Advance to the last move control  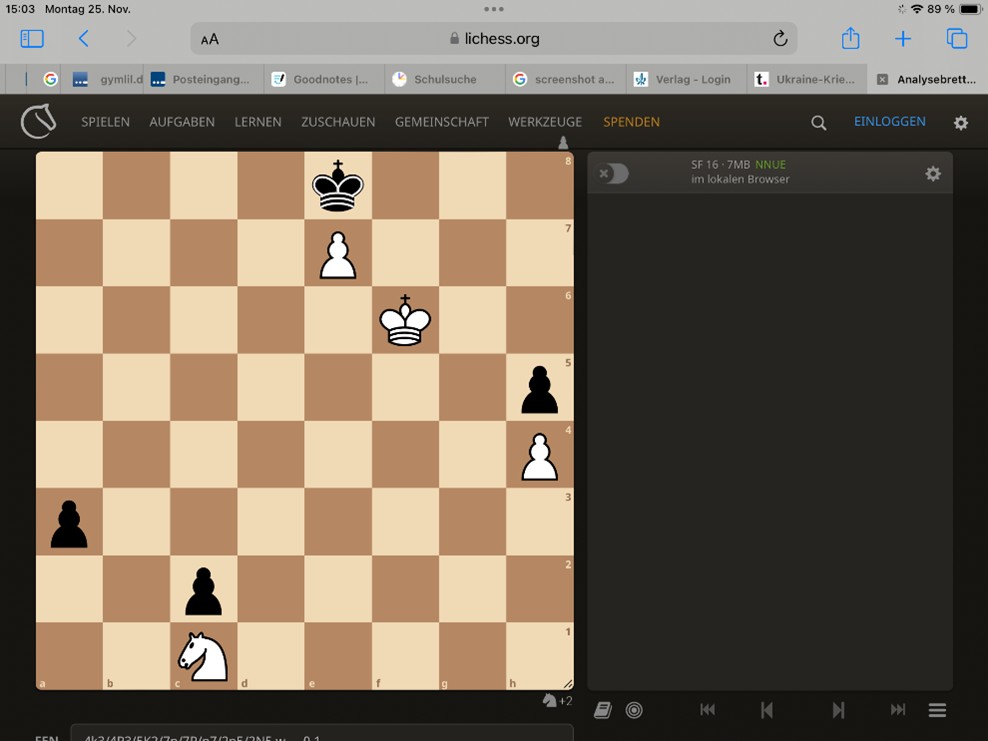pyautogui.click(x=897, y=709)
